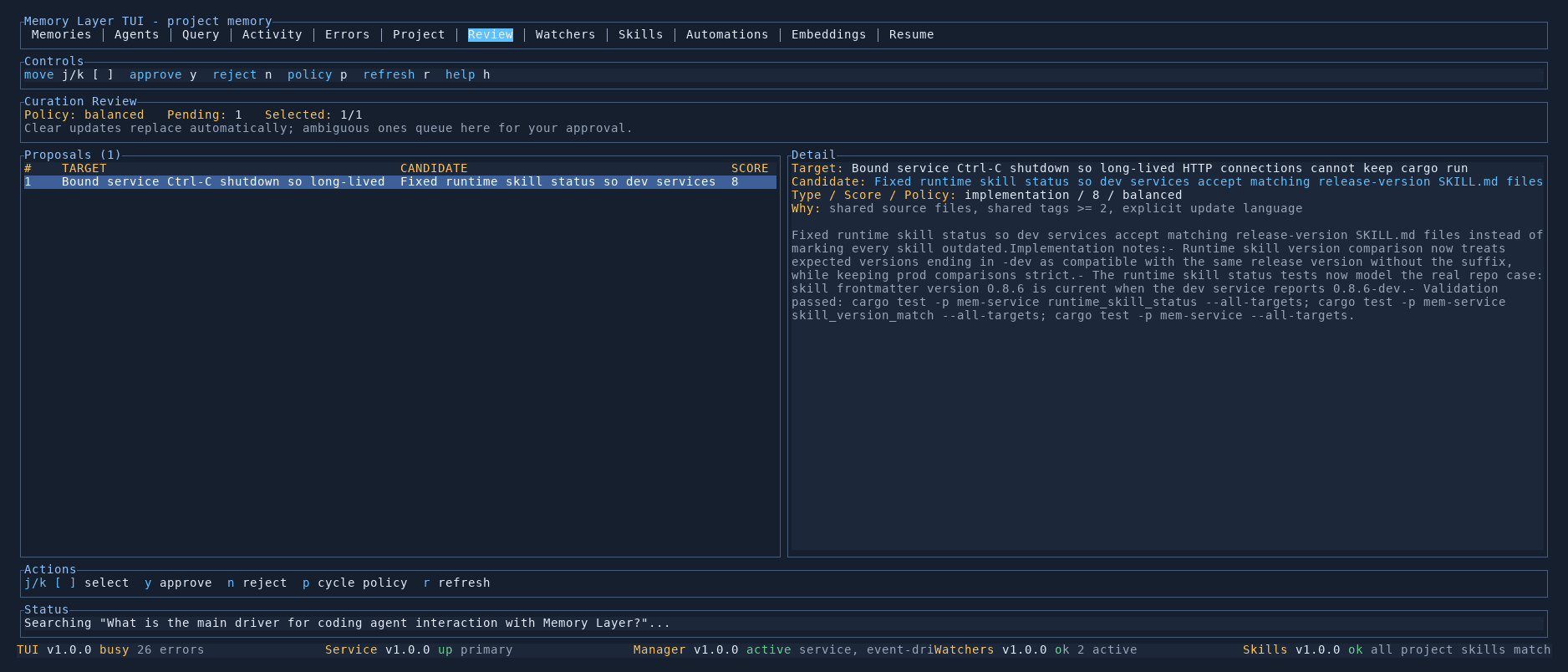Switch to the Memories tab
This screenshot has height=672, width=1568.
point(61,34)
